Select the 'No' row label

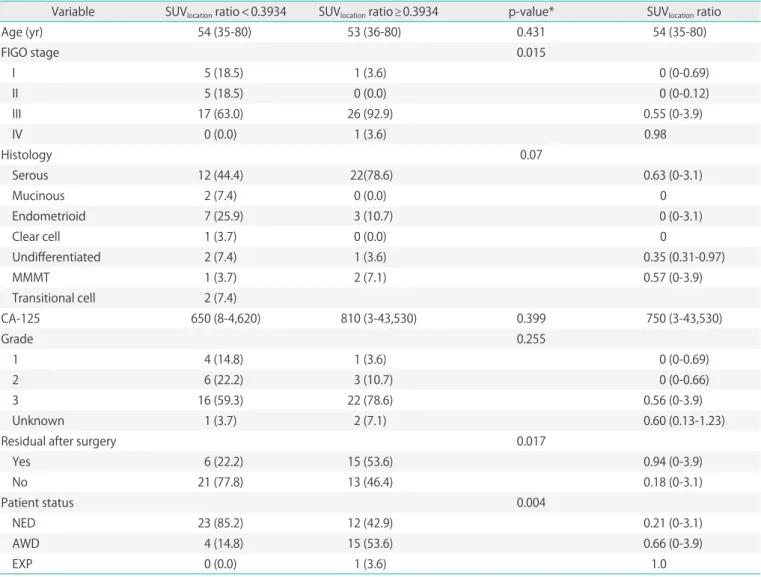point(20,482)
